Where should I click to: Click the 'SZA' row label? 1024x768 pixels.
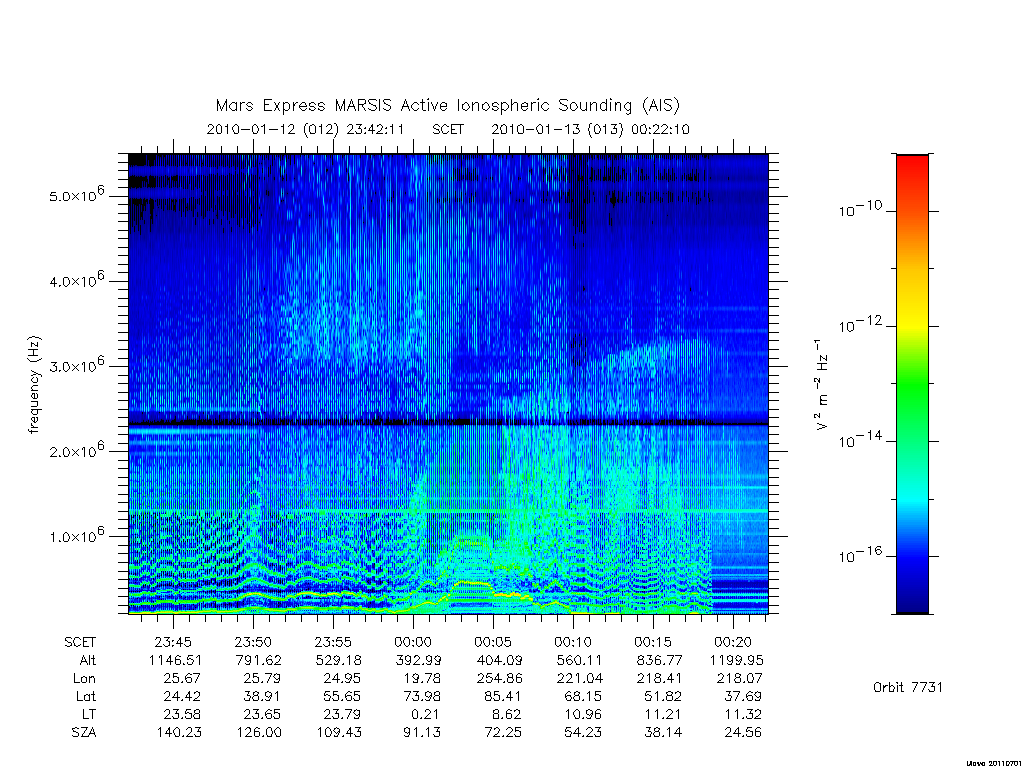pyautogui.click(x=84, y=733)
